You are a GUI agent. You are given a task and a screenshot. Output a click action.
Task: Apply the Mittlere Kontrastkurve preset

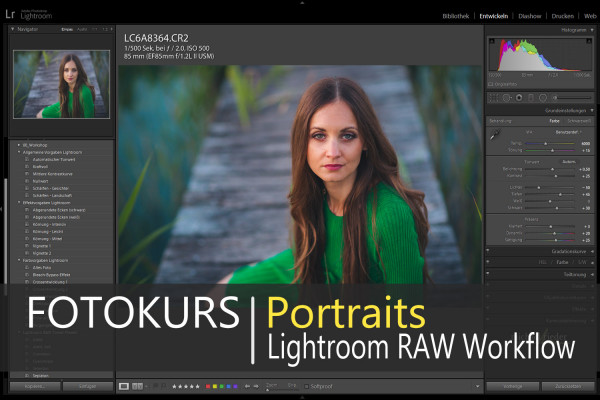52,174
